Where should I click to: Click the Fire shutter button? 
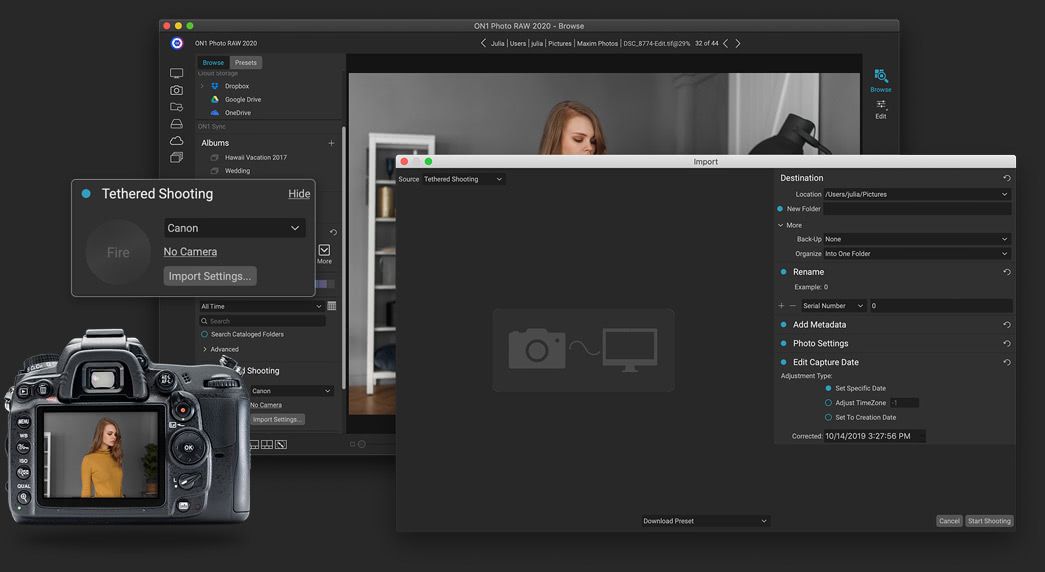(118, 253)
